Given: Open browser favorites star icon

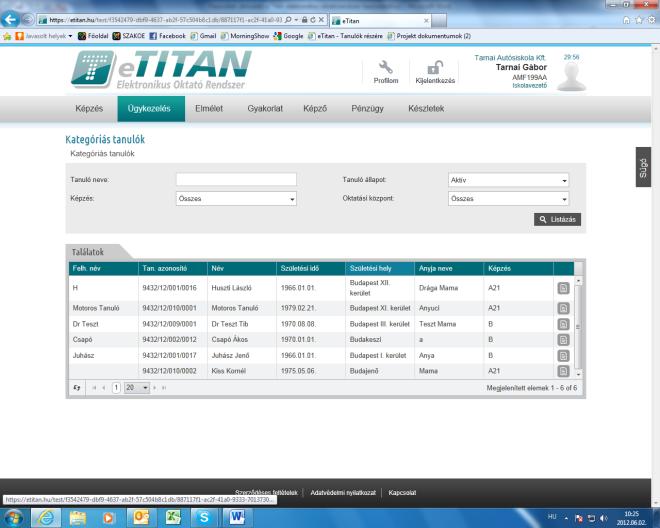Looking at the screenshot, I should [639, 20].
